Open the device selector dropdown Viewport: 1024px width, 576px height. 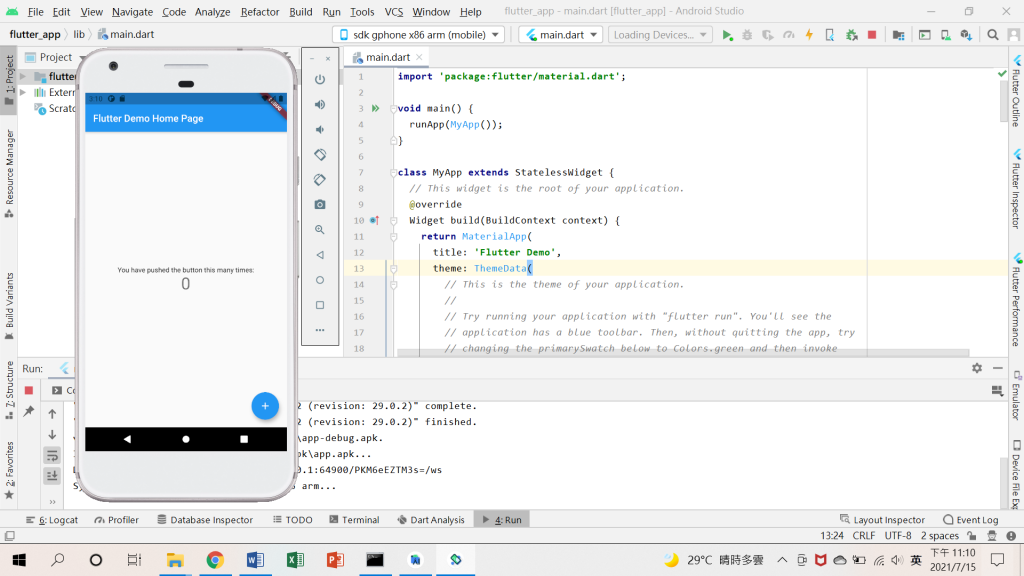[419, 35]
